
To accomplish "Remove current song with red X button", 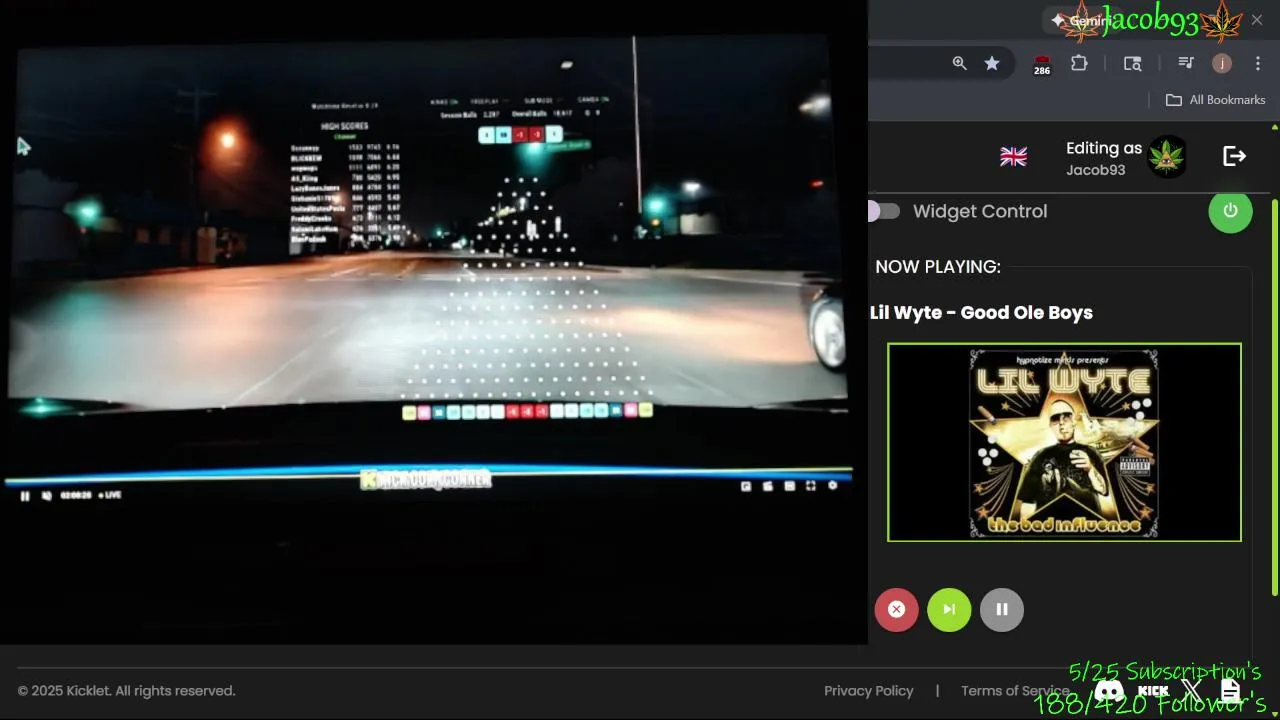I will click(x=897, y=609).
